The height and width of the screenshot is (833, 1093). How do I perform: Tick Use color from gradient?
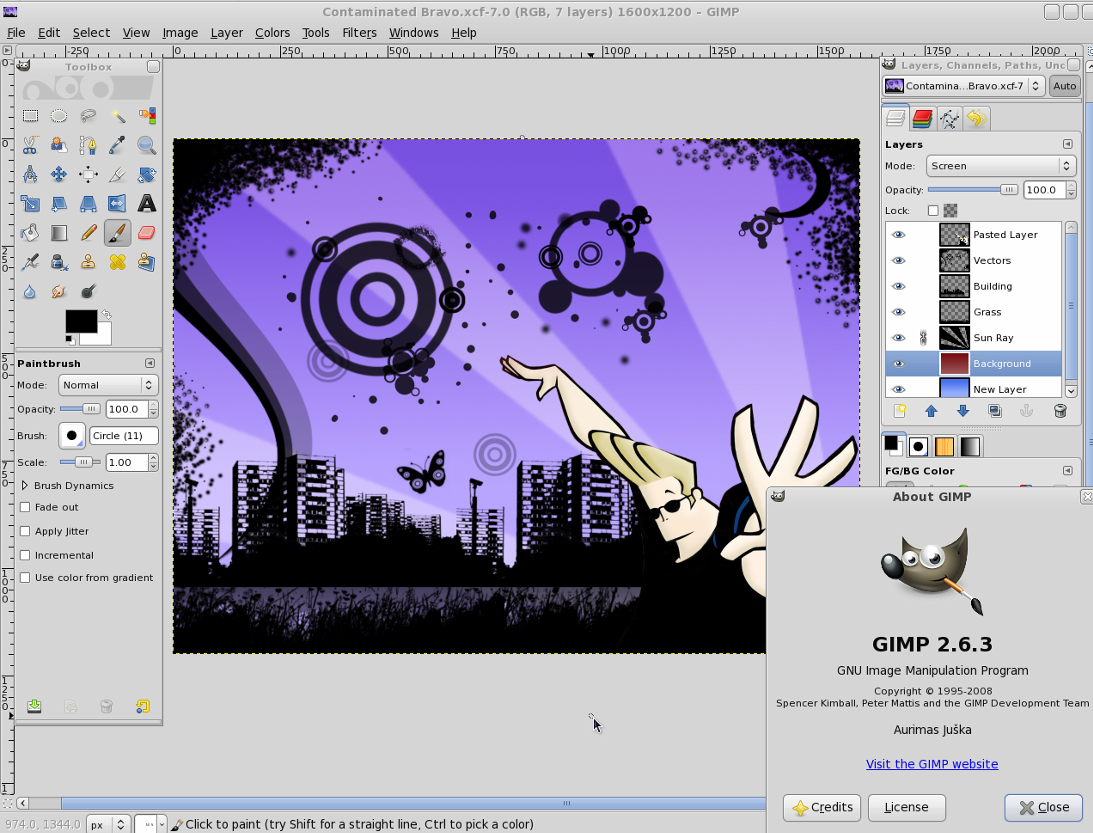pyautogui.click(x=25, y=578)
